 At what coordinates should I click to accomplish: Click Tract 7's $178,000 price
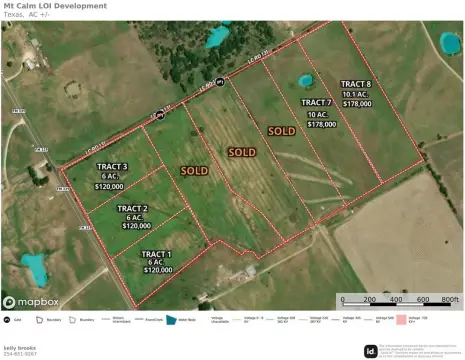pyautogui.click(x=322, y=125)
